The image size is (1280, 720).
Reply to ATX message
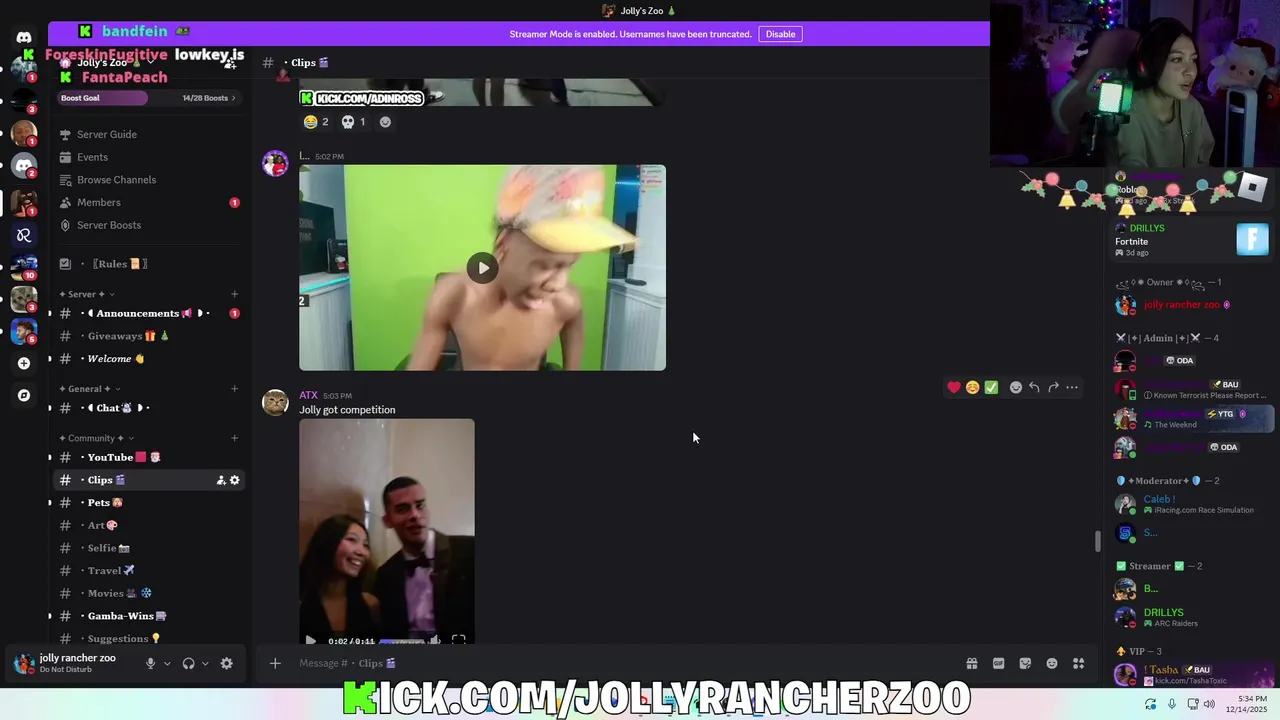[1034, 387]
